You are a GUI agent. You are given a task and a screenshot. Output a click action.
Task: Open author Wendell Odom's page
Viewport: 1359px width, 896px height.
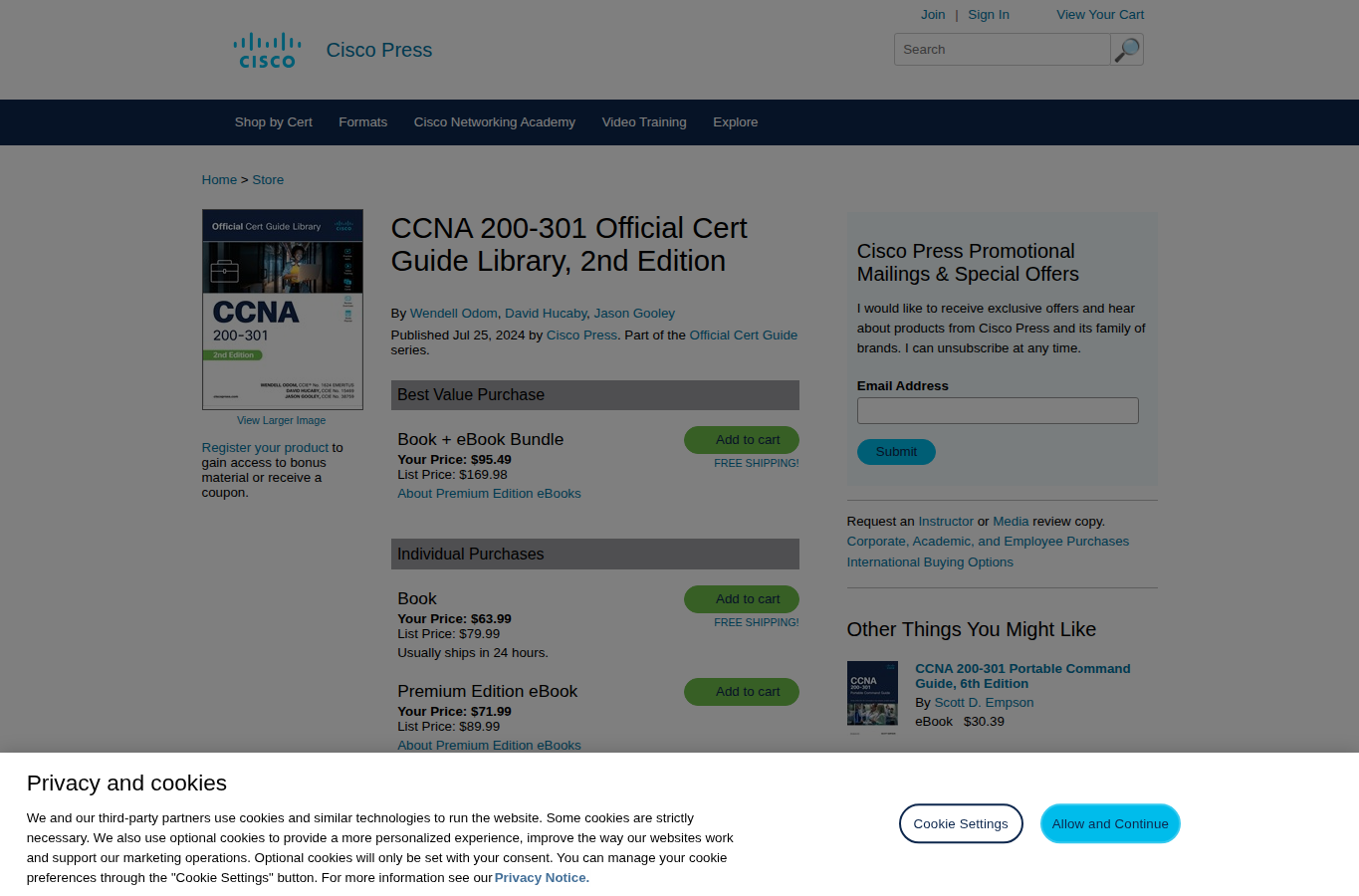tap(454, 314)
